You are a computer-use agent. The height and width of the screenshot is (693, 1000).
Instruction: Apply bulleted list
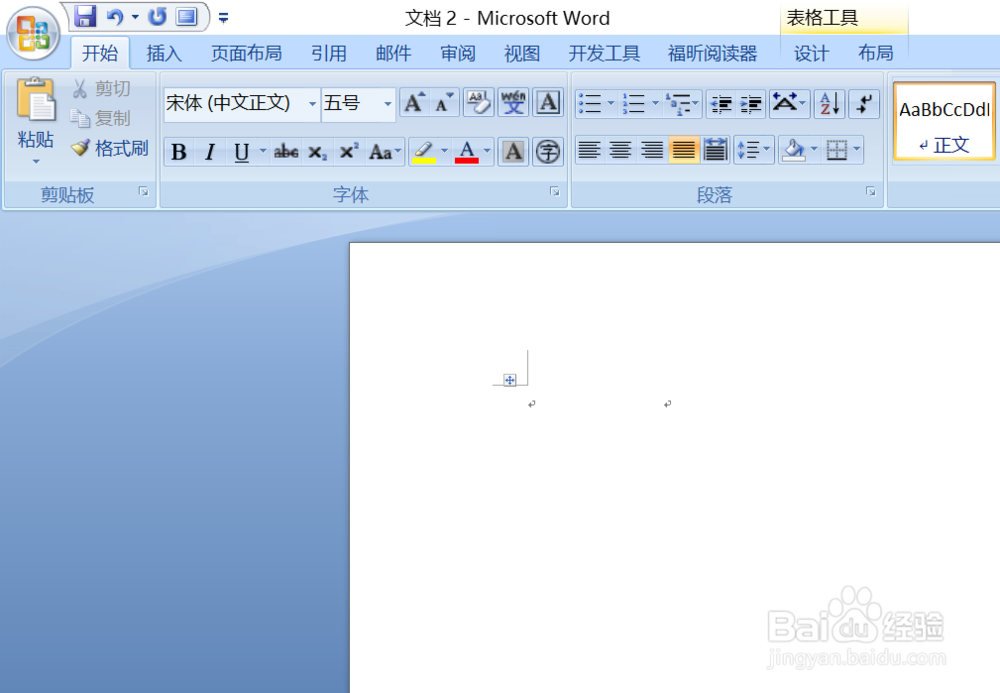590,103
